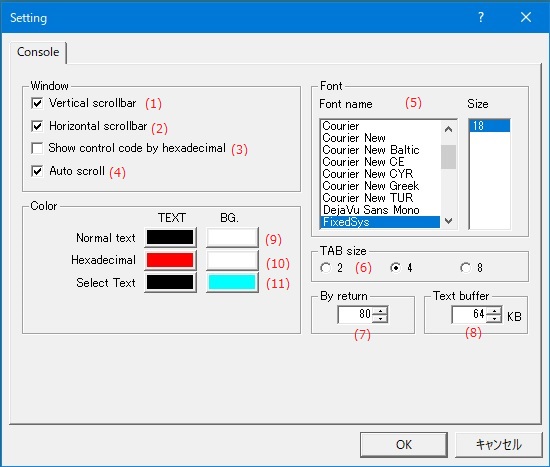This screenshot has height=467, width=550.
Task: Select font size 18 in Size list
Action: click(490, 126)
